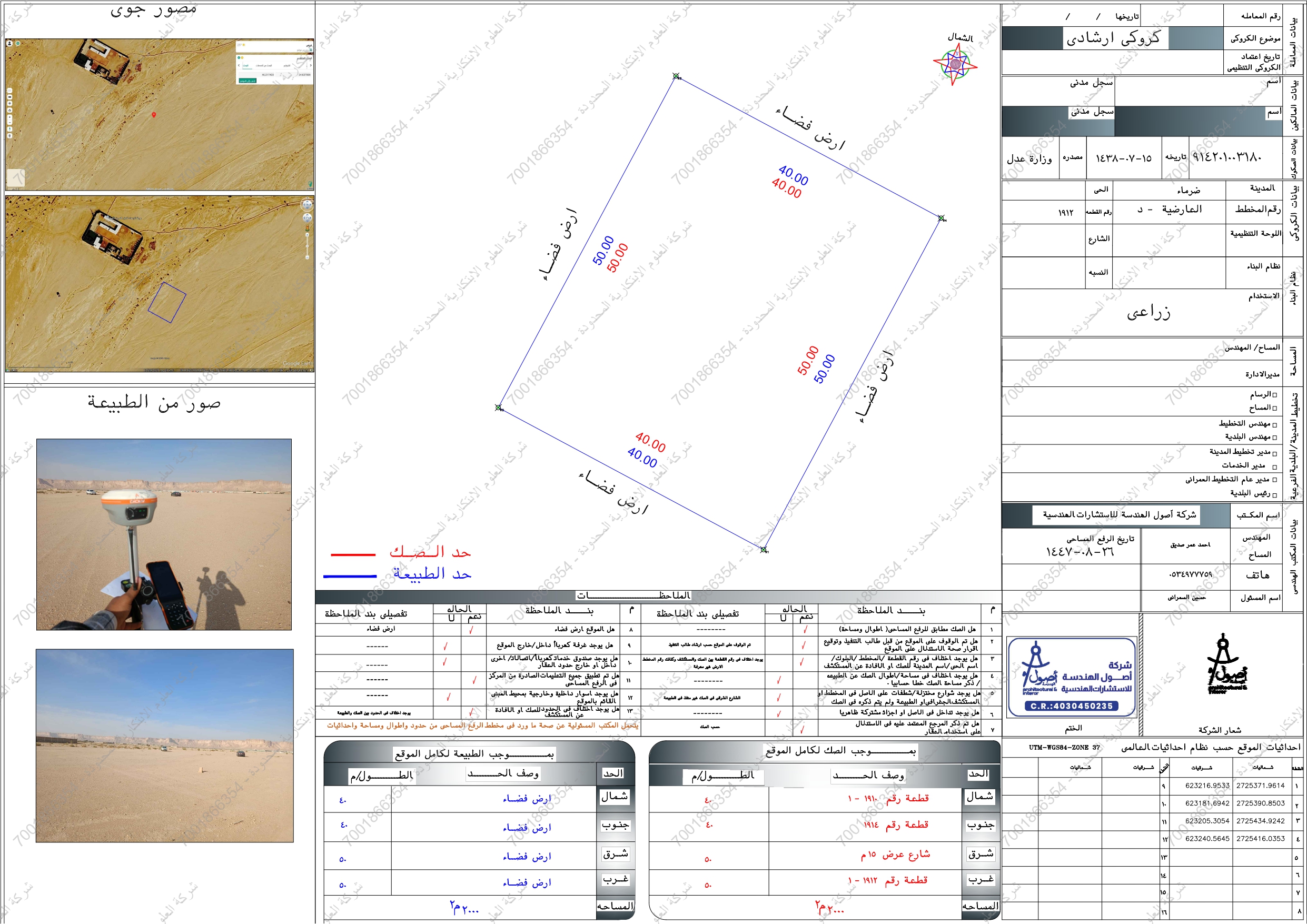Check the الرسام checkbox
1307x924 pixels.
click(1274, 394)
